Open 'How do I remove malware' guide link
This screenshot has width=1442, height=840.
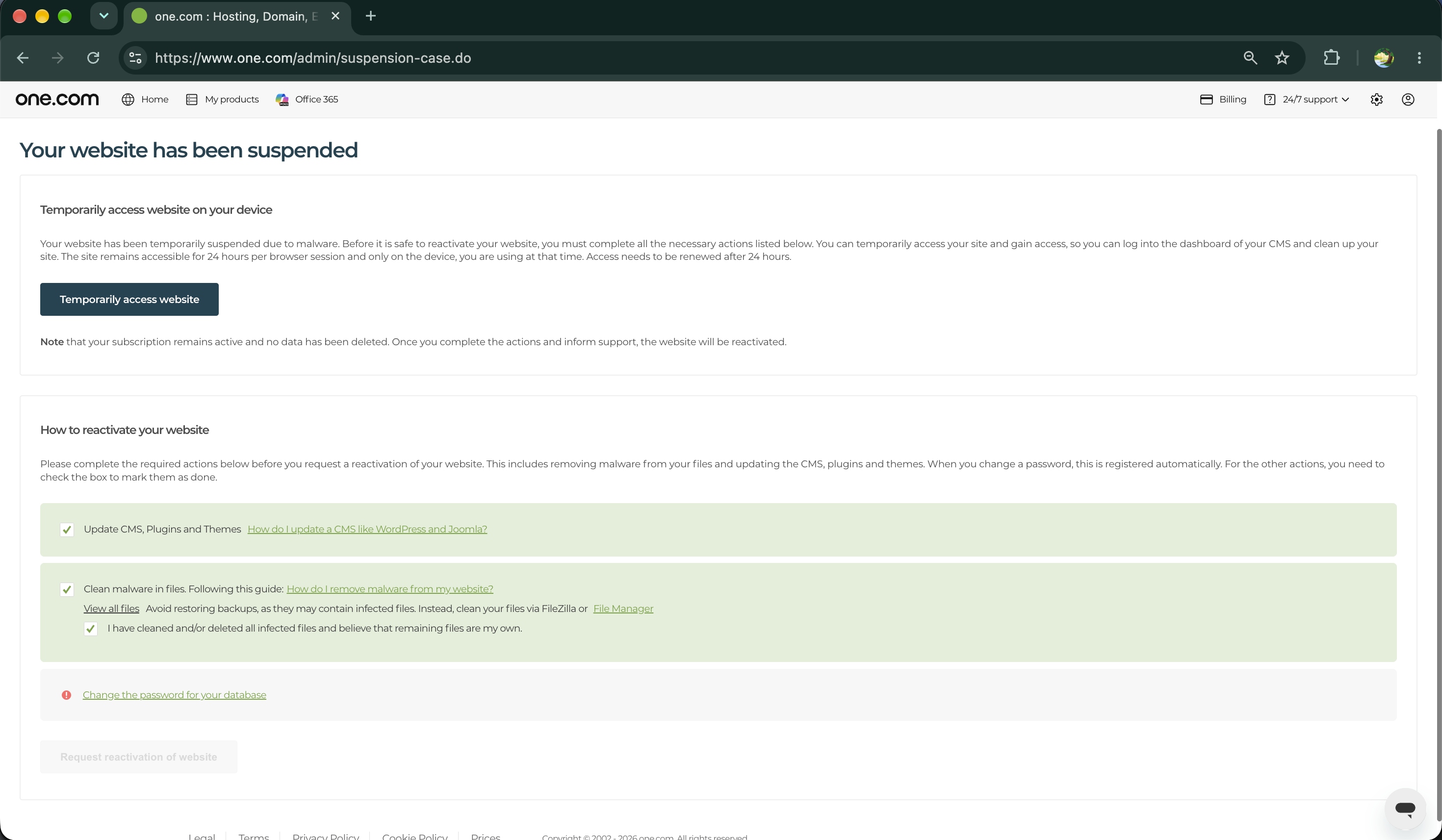click(x=389, y=589)
